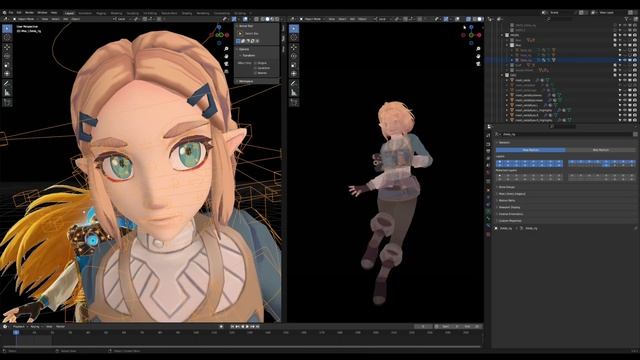The height and width of the screenshot is (360, 640).
Task: Activate the Cursor tool in left viewport
Action: [7, 38]
